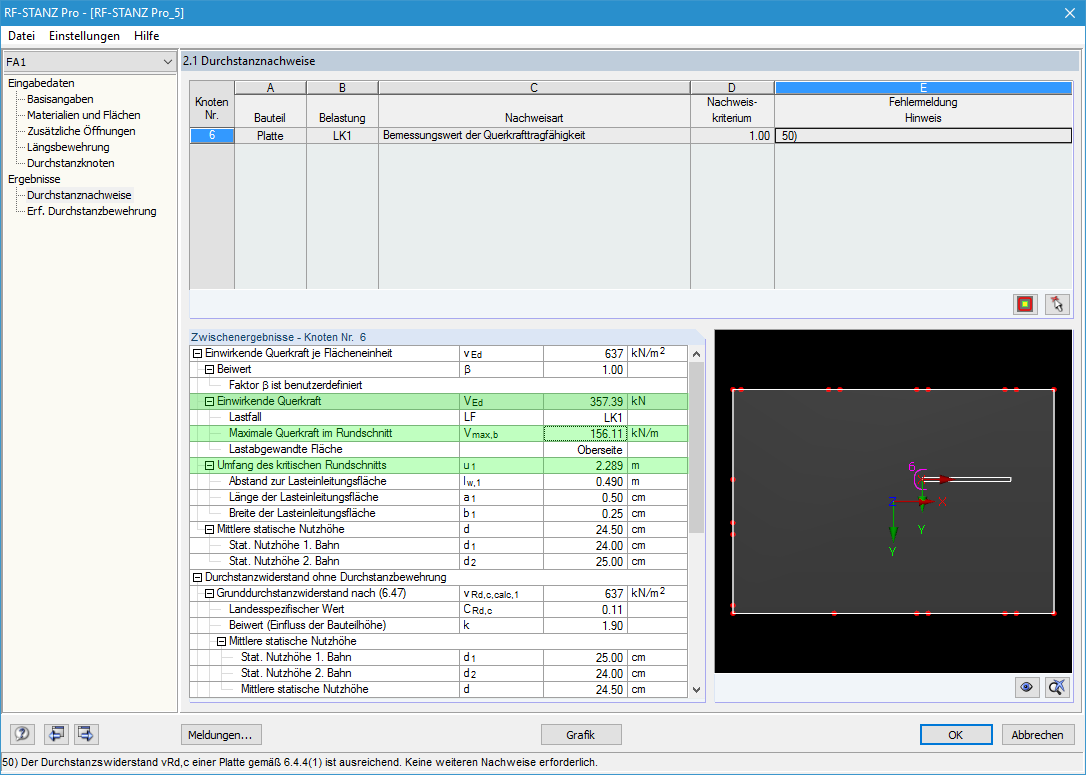Open the Einstellungen menu
Viewport: 1086px width, 775px height.
[x=84, y=35]
